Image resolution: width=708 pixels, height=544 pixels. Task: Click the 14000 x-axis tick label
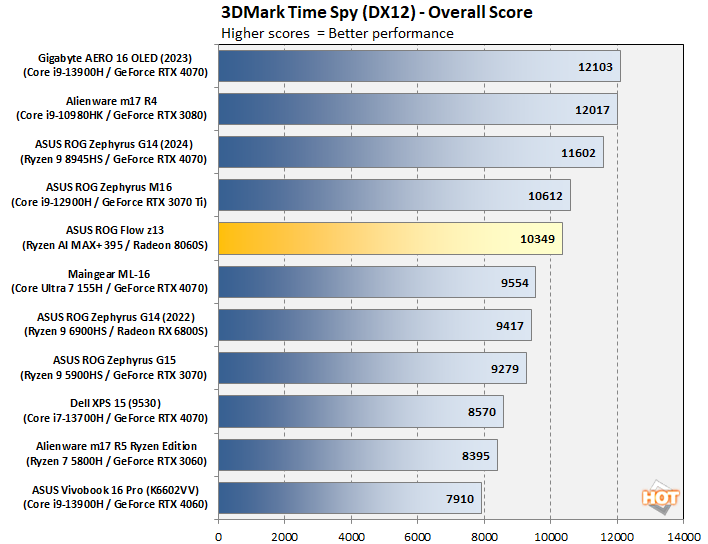683,533
